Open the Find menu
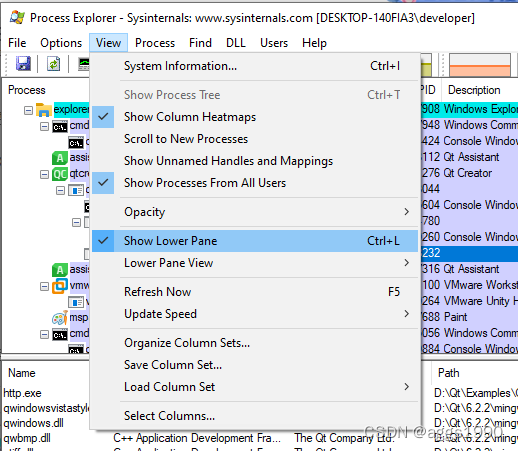This screenshot has height=451, width=518. tap(200, 43)
